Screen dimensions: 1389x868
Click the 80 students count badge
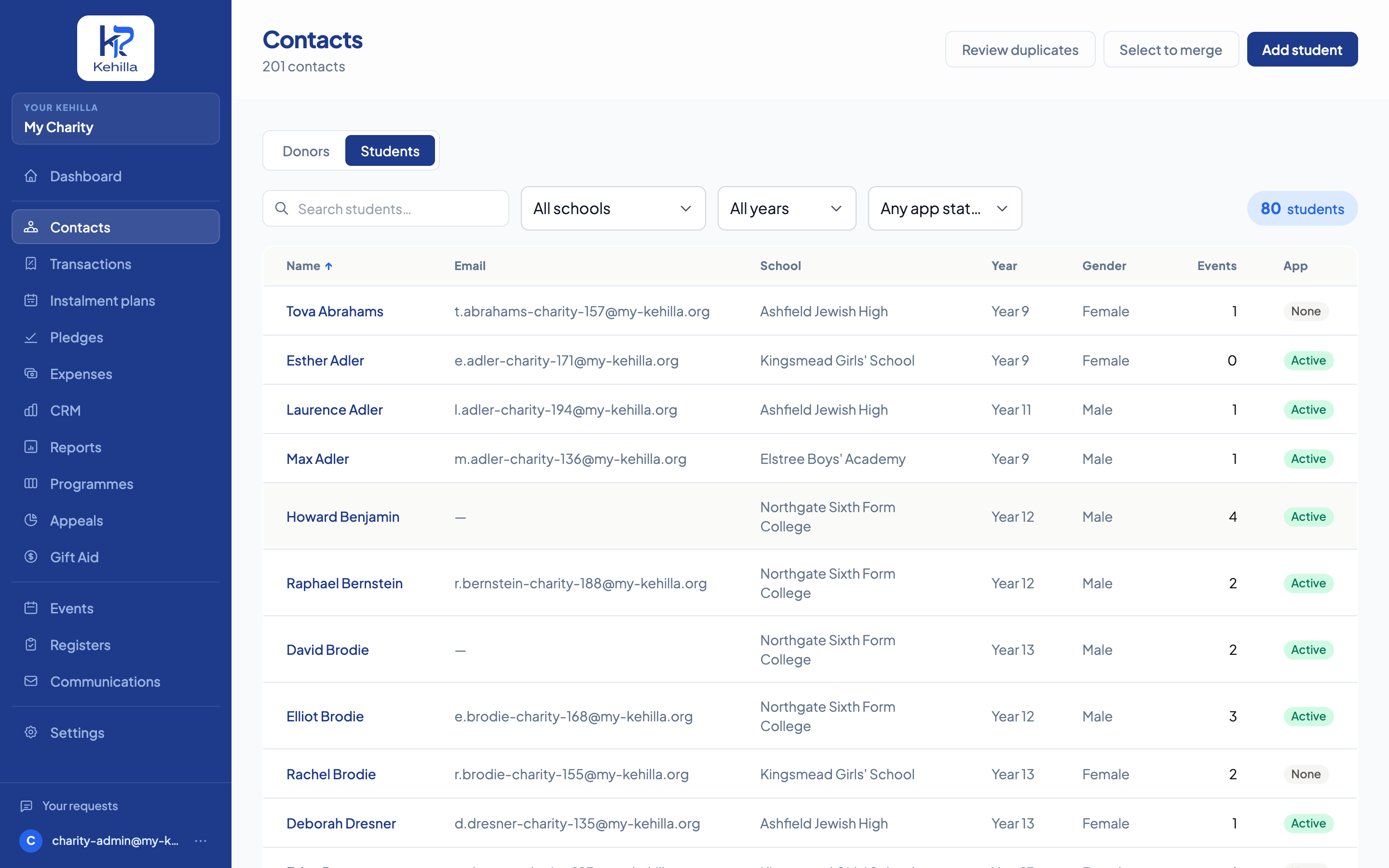pos(1302,208)
